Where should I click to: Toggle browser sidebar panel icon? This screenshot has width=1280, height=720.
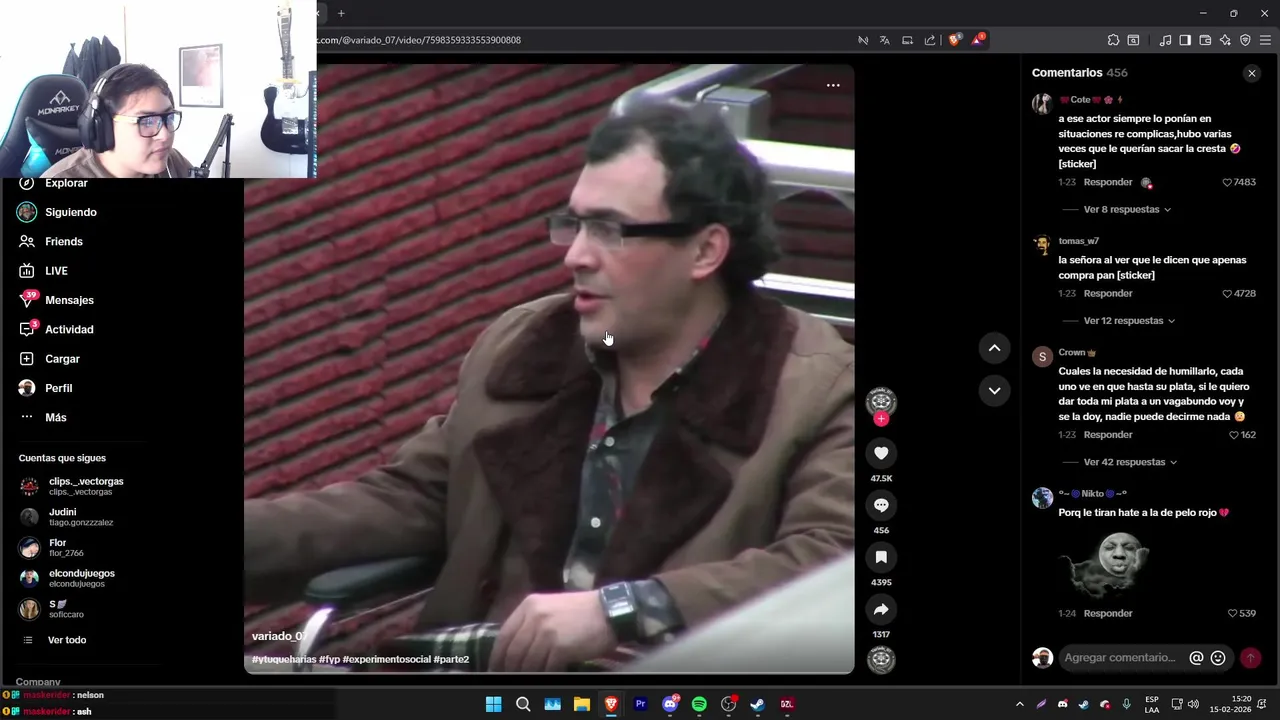click(x=1185, y=40)
